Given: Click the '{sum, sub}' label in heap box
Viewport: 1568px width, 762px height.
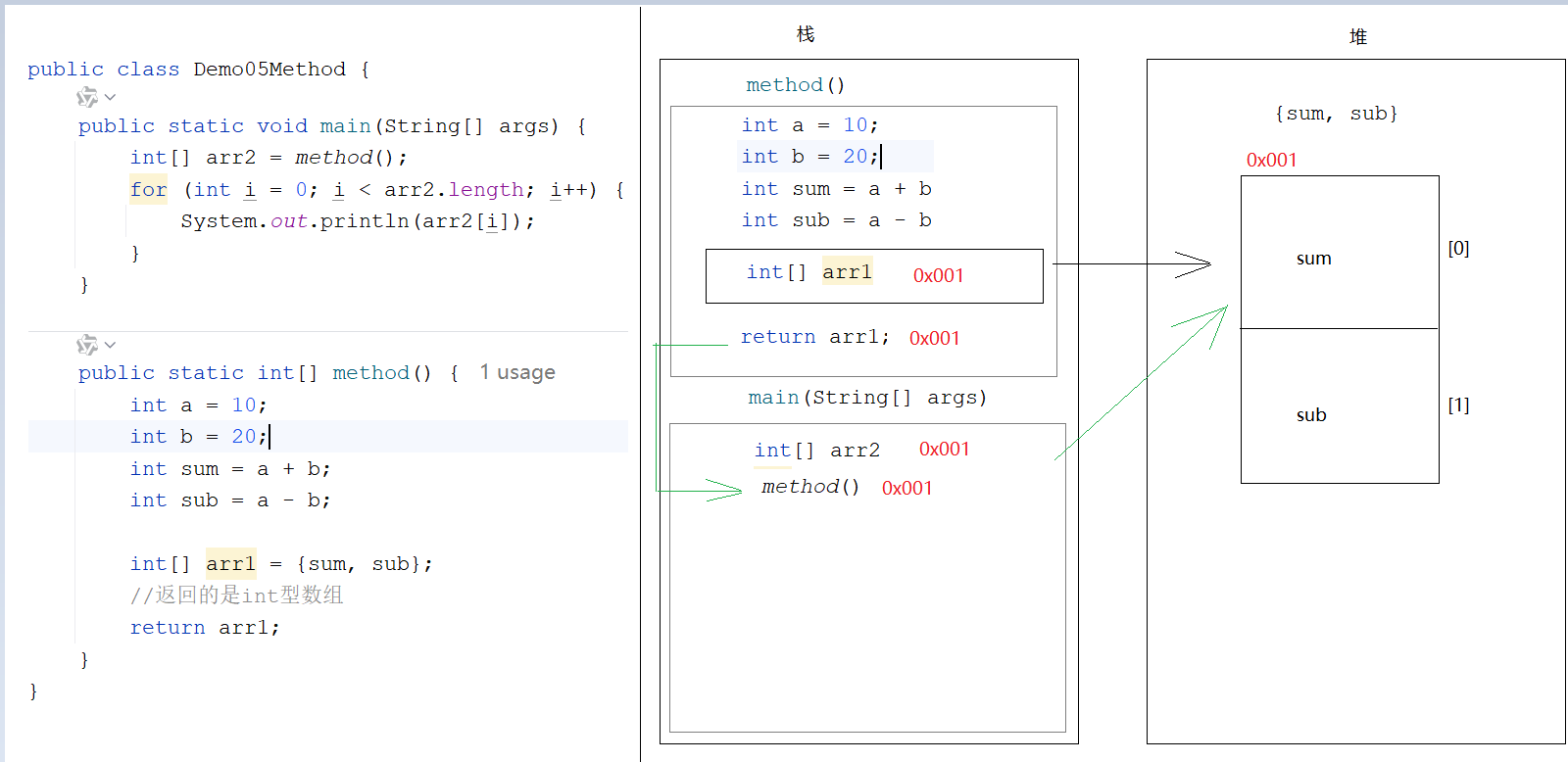Looking at the screenshot, I should pyautogui.click(x=1336, y=114).
